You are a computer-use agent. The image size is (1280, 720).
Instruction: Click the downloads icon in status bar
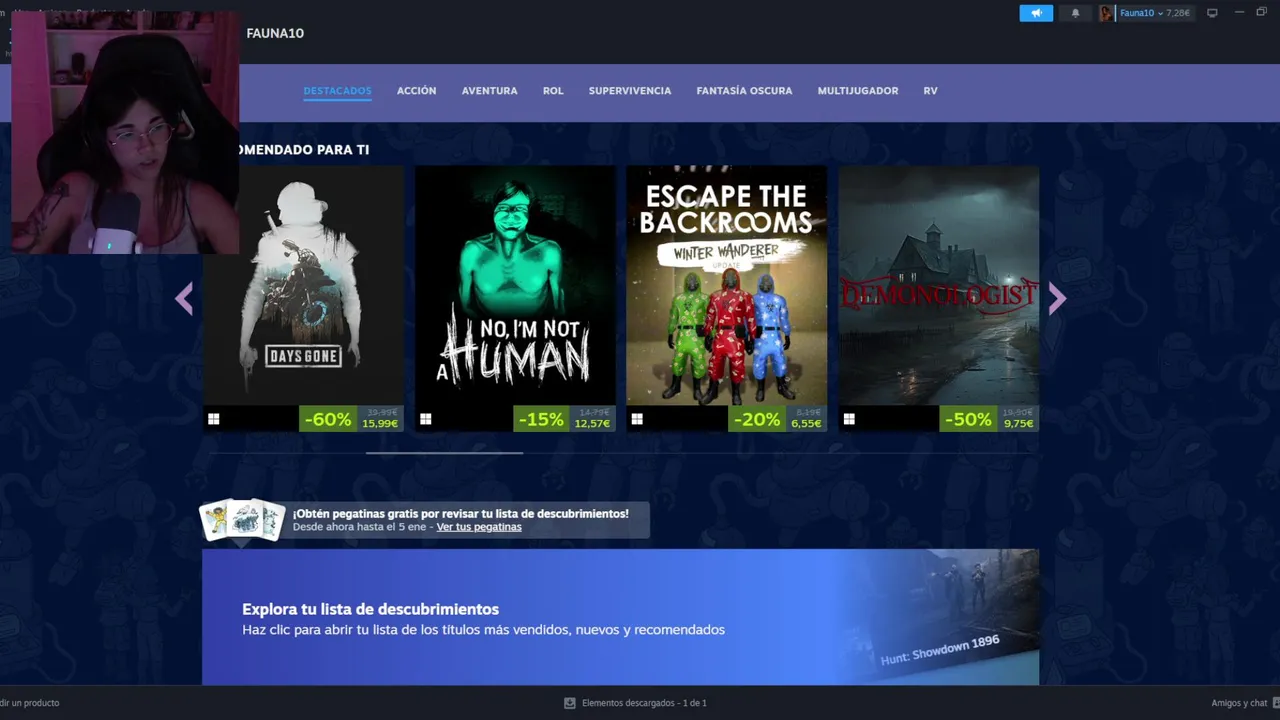pyautogui.click(x=570, y=703)
